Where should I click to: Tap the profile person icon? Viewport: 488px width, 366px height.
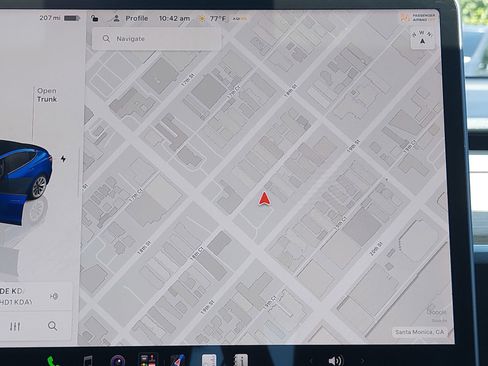point(116,18)
